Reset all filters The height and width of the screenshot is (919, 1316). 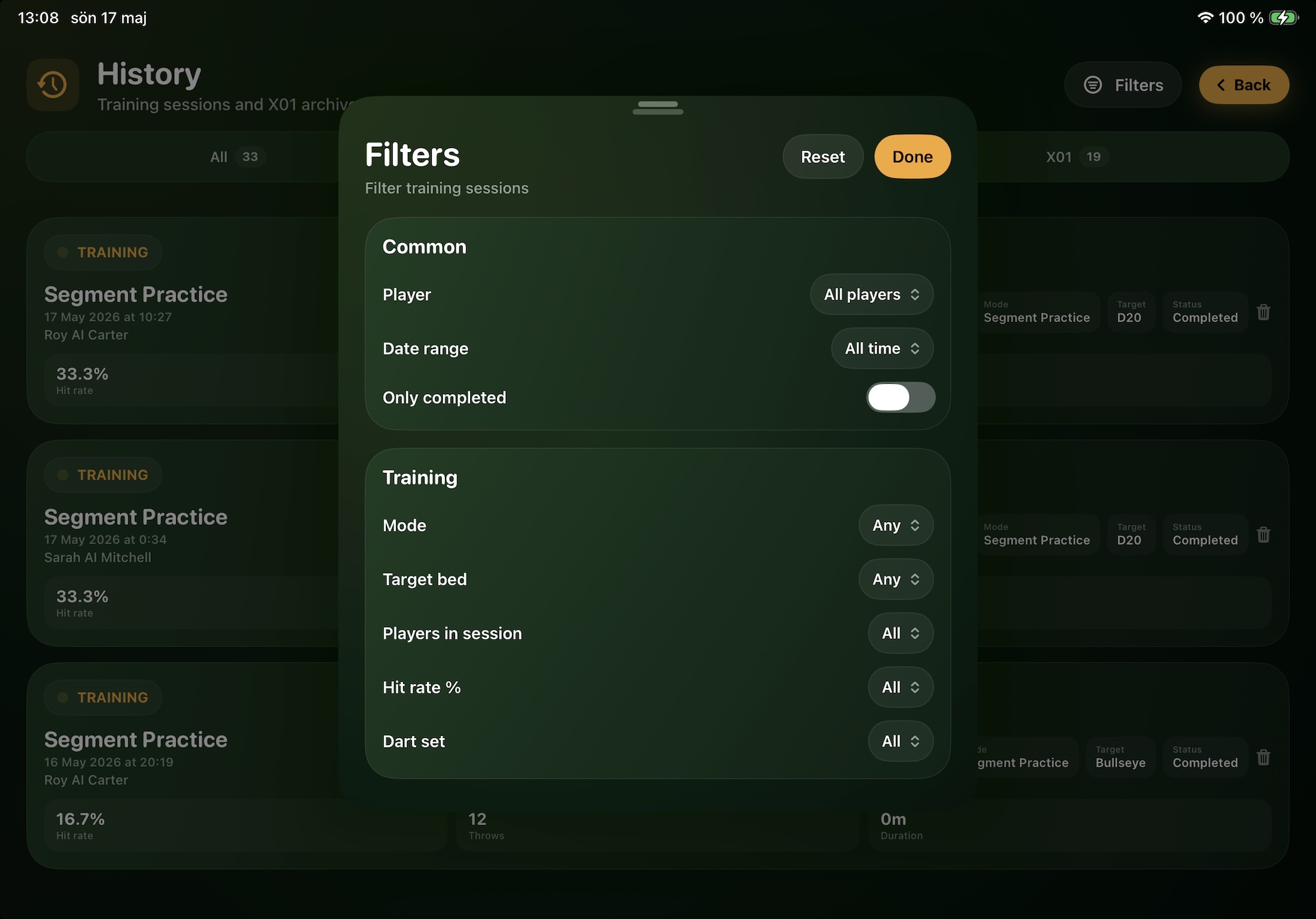(822, 157)
